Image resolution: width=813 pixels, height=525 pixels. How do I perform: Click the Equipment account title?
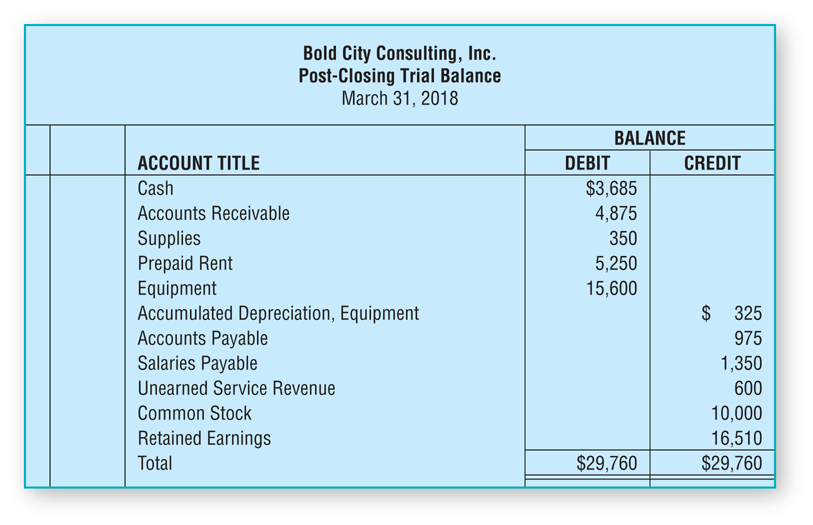[176, 288]
